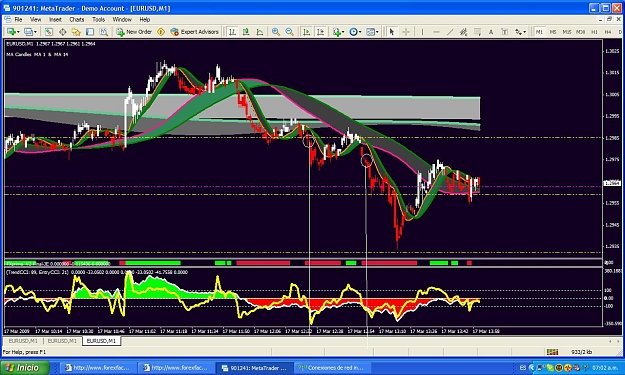Click the Arrows objects icon
This screenshot has width=625, height=375.
point(518,32)
